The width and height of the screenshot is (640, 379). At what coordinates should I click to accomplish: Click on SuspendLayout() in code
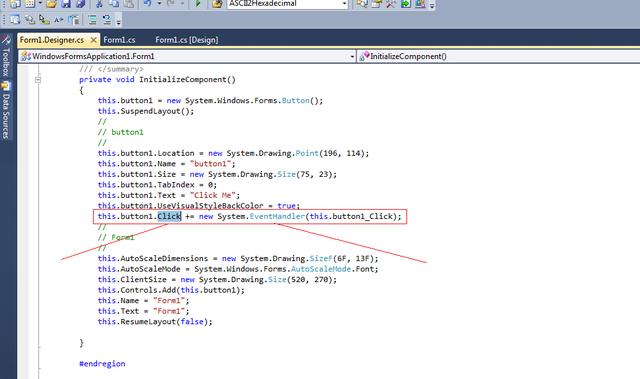155,111
